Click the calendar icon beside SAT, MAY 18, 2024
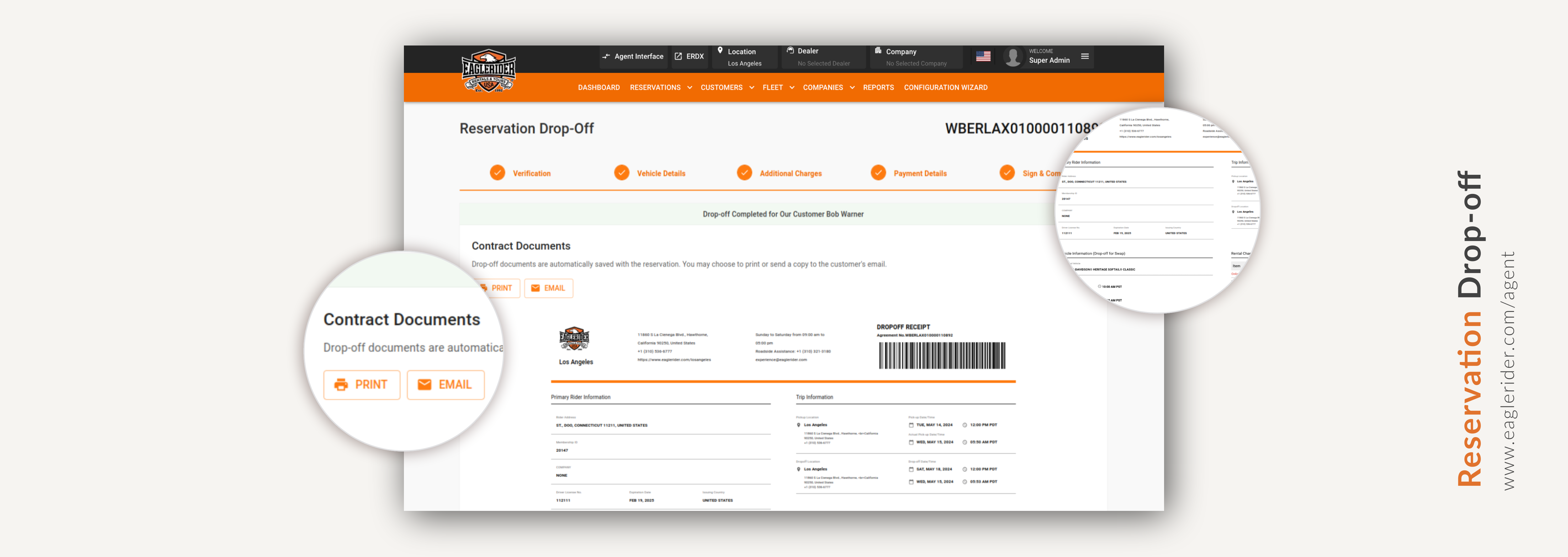The width and height of the screenshot is (1568, 557). pos(911,469)
